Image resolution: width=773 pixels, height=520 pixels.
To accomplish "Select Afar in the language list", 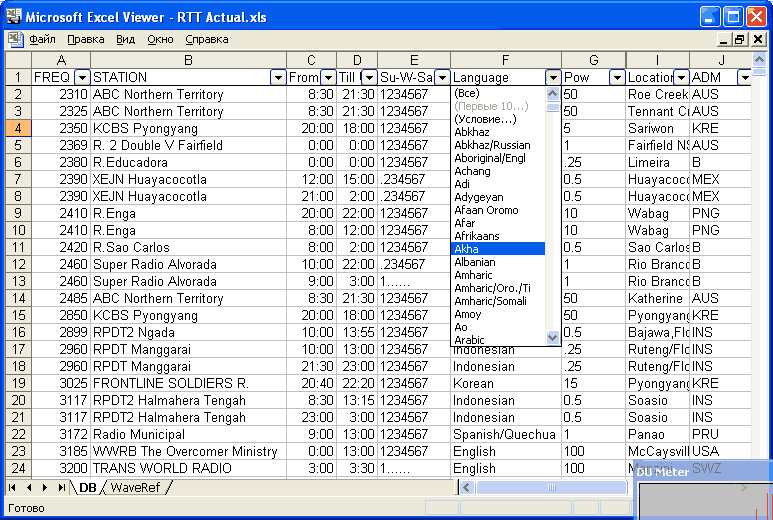I will [x=498, y=223].
